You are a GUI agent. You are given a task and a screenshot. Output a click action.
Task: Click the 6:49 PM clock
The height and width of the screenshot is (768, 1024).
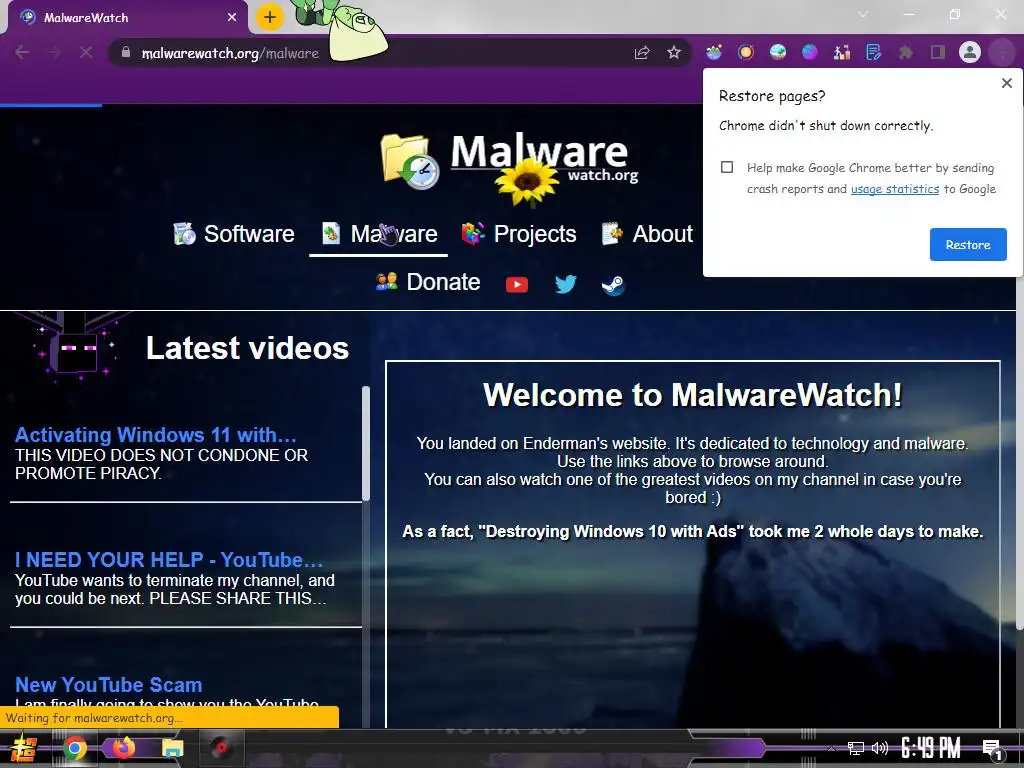931,748
